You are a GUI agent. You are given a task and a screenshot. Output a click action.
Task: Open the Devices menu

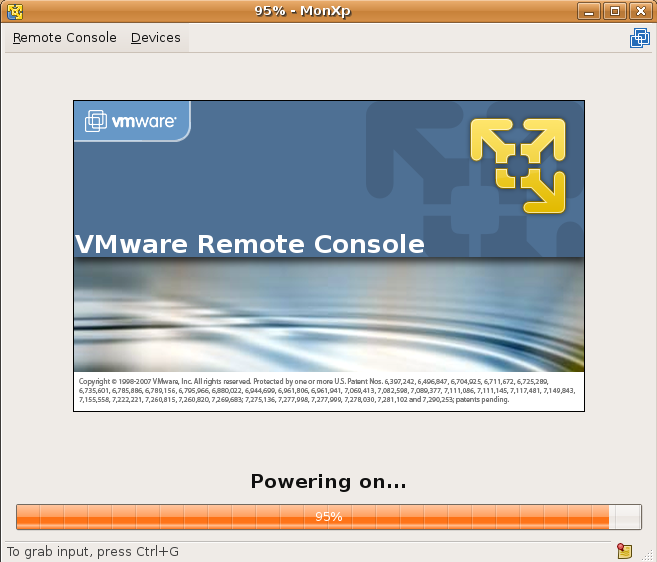[155, 38]
